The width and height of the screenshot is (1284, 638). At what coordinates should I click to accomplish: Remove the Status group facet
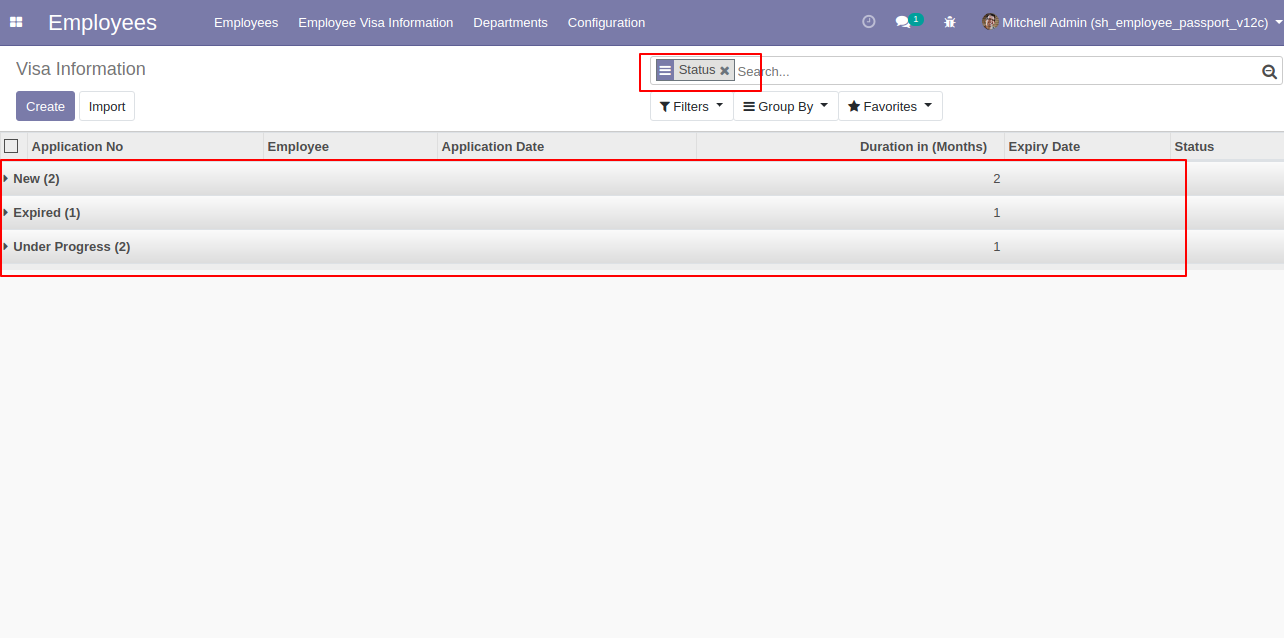point(725,71)
